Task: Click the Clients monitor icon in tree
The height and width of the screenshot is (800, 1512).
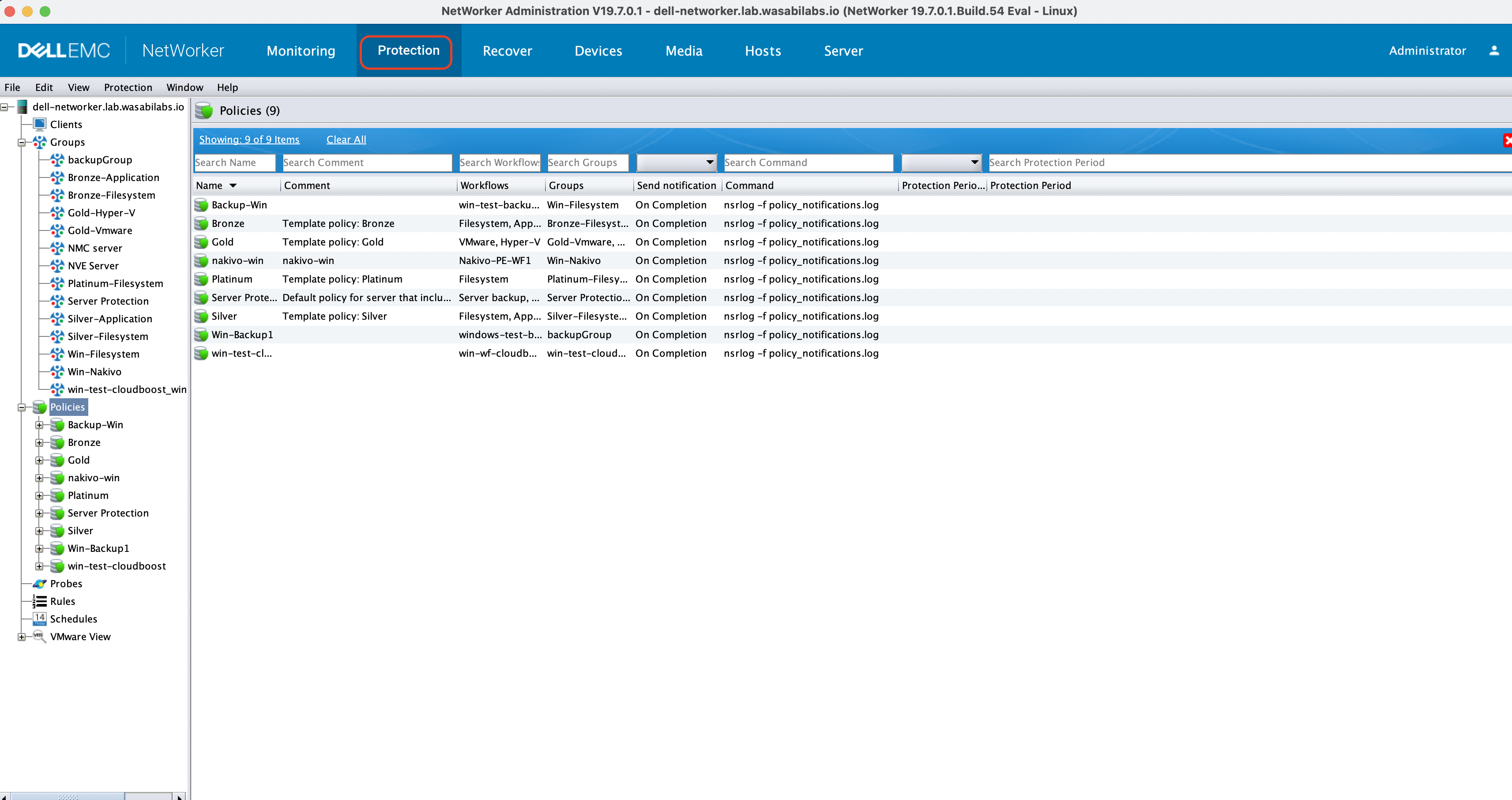Action: tap(39, 125)
